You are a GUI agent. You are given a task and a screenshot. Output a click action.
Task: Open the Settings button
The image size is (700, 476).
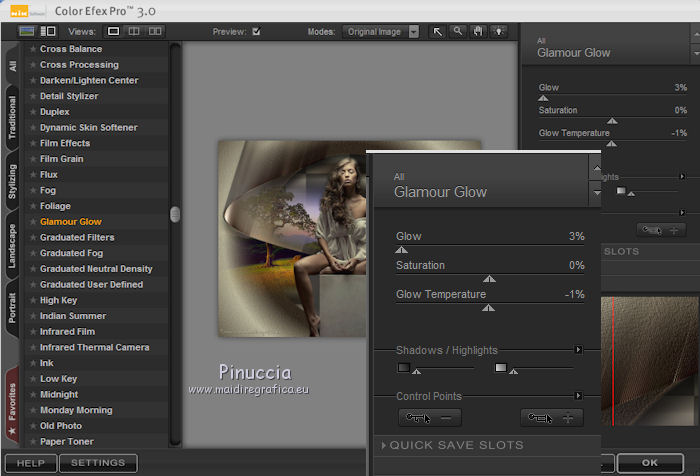click(98, 463)
